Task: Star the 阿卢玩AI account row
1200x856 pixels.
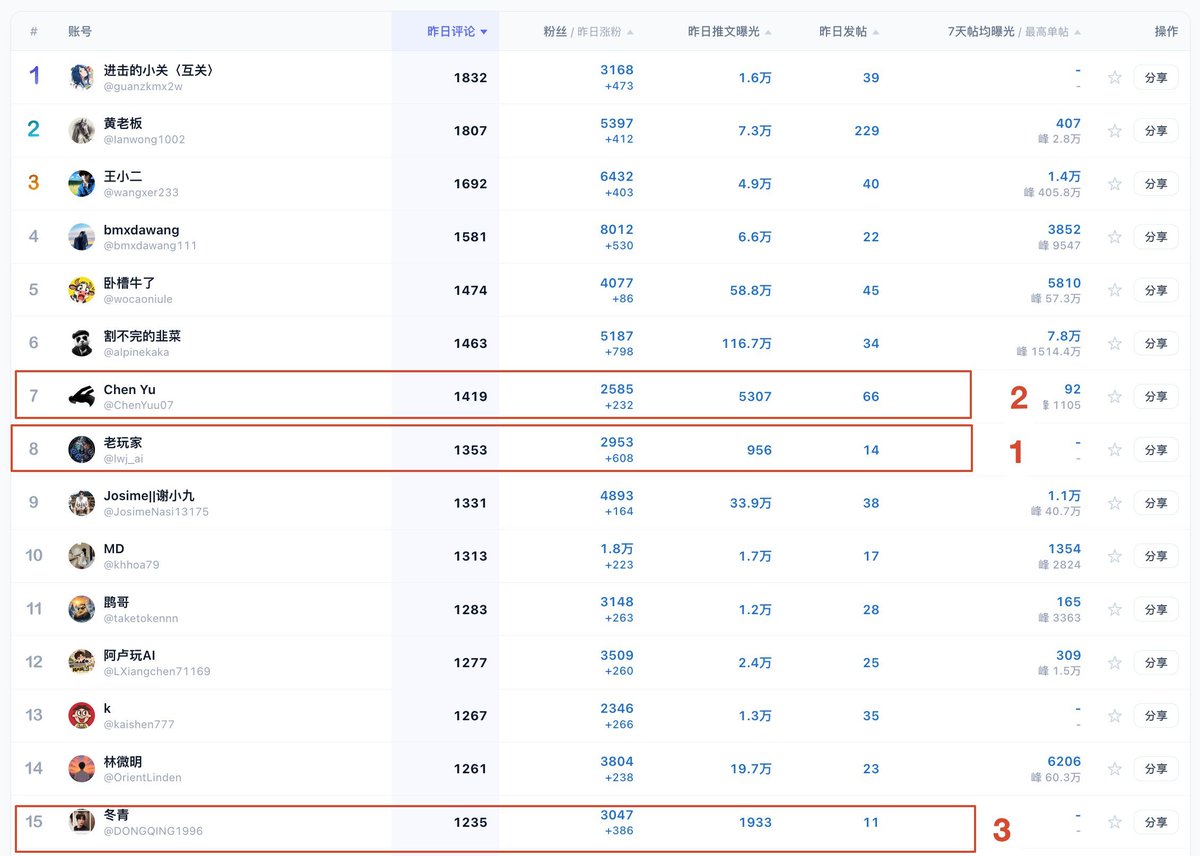Action: (x=1115, y=662)
